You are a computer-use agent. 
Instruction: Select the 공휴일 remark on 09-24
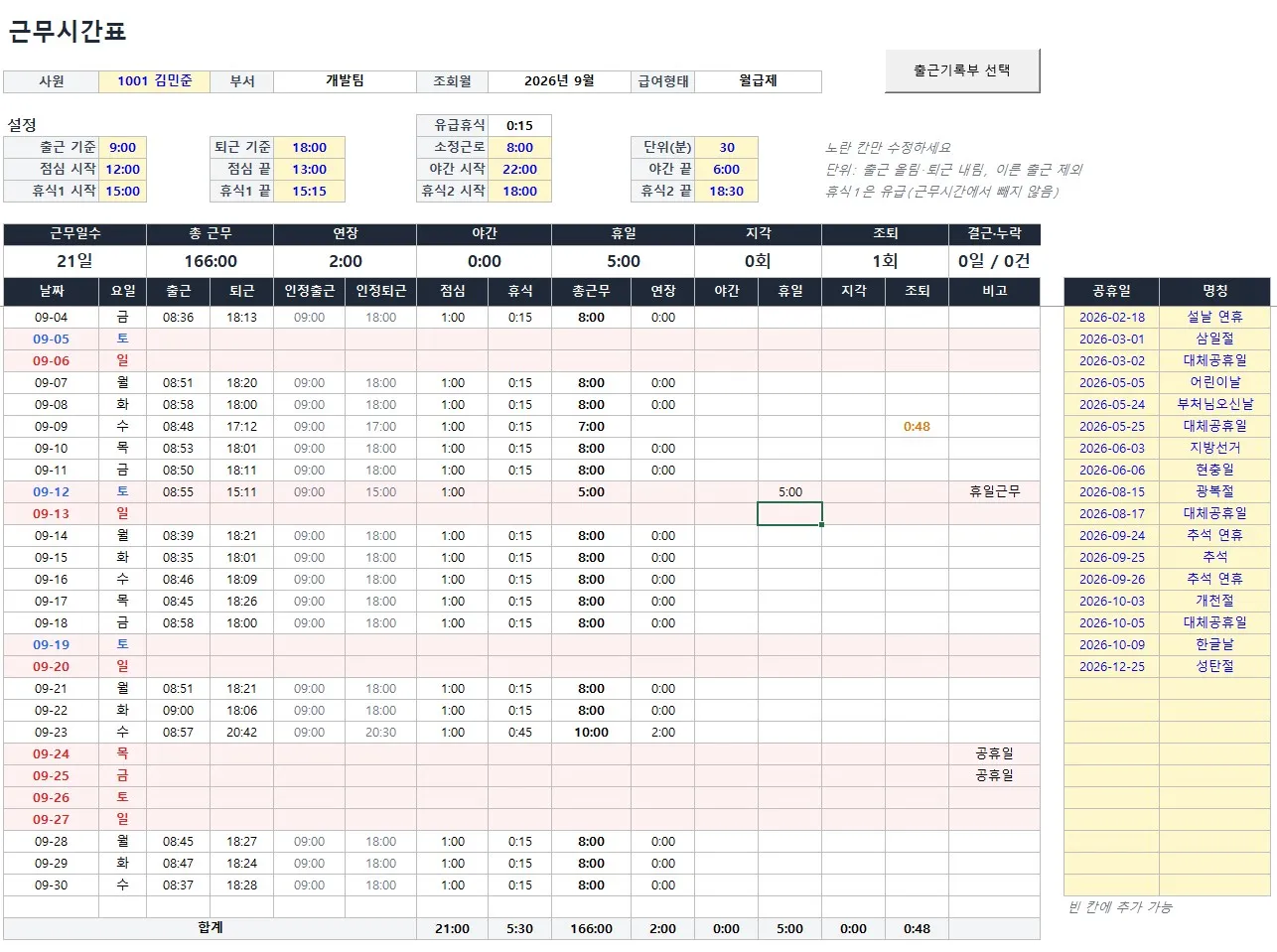(994, 754)
